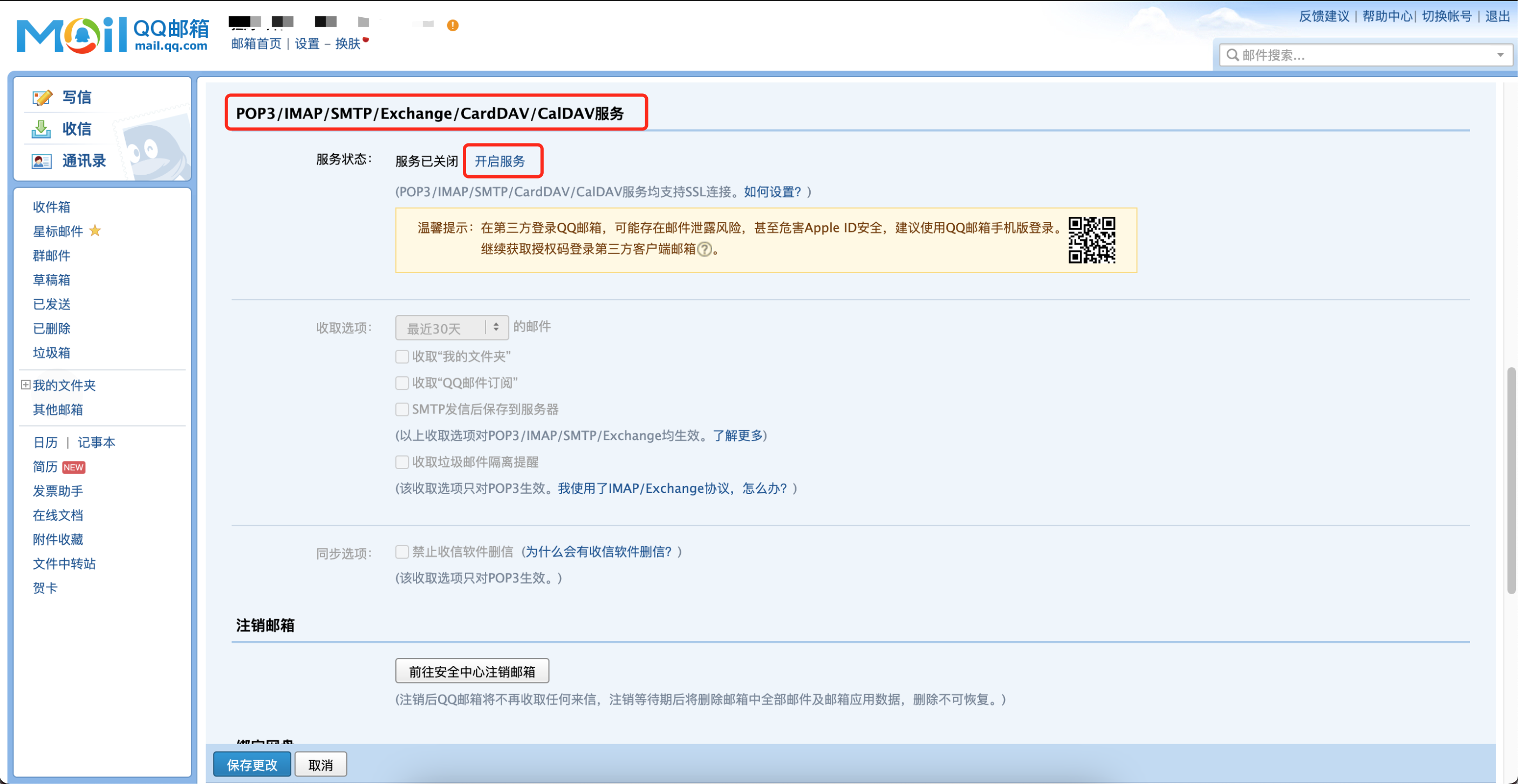The width and height of the screenshot is (1518, 784).
Task: Expand the mail search options arrow
Action: (1500, 55)
